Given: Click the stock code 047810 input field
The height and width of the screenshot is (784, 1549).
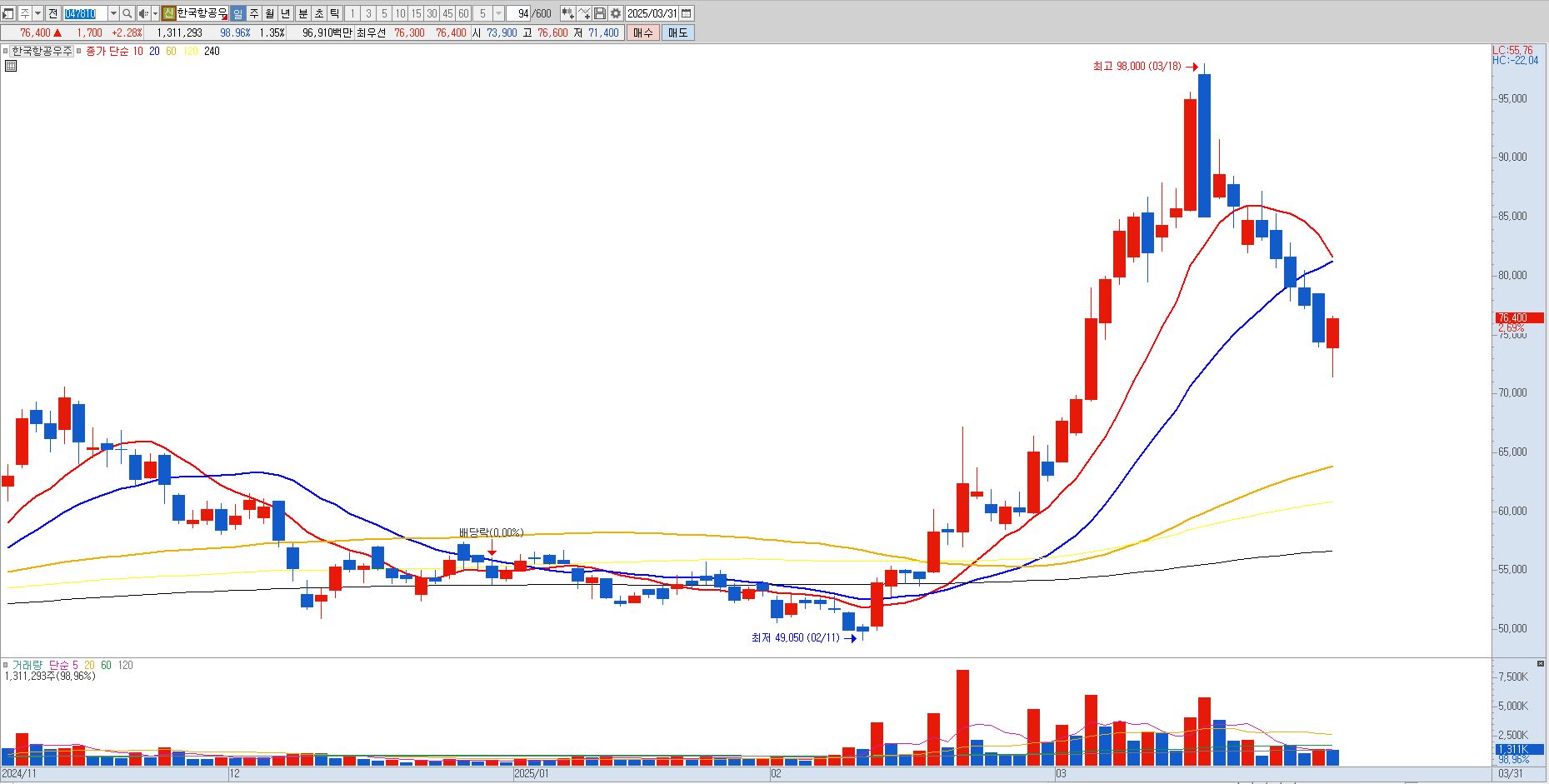Looking at the screenshot, I should [85, 13].
